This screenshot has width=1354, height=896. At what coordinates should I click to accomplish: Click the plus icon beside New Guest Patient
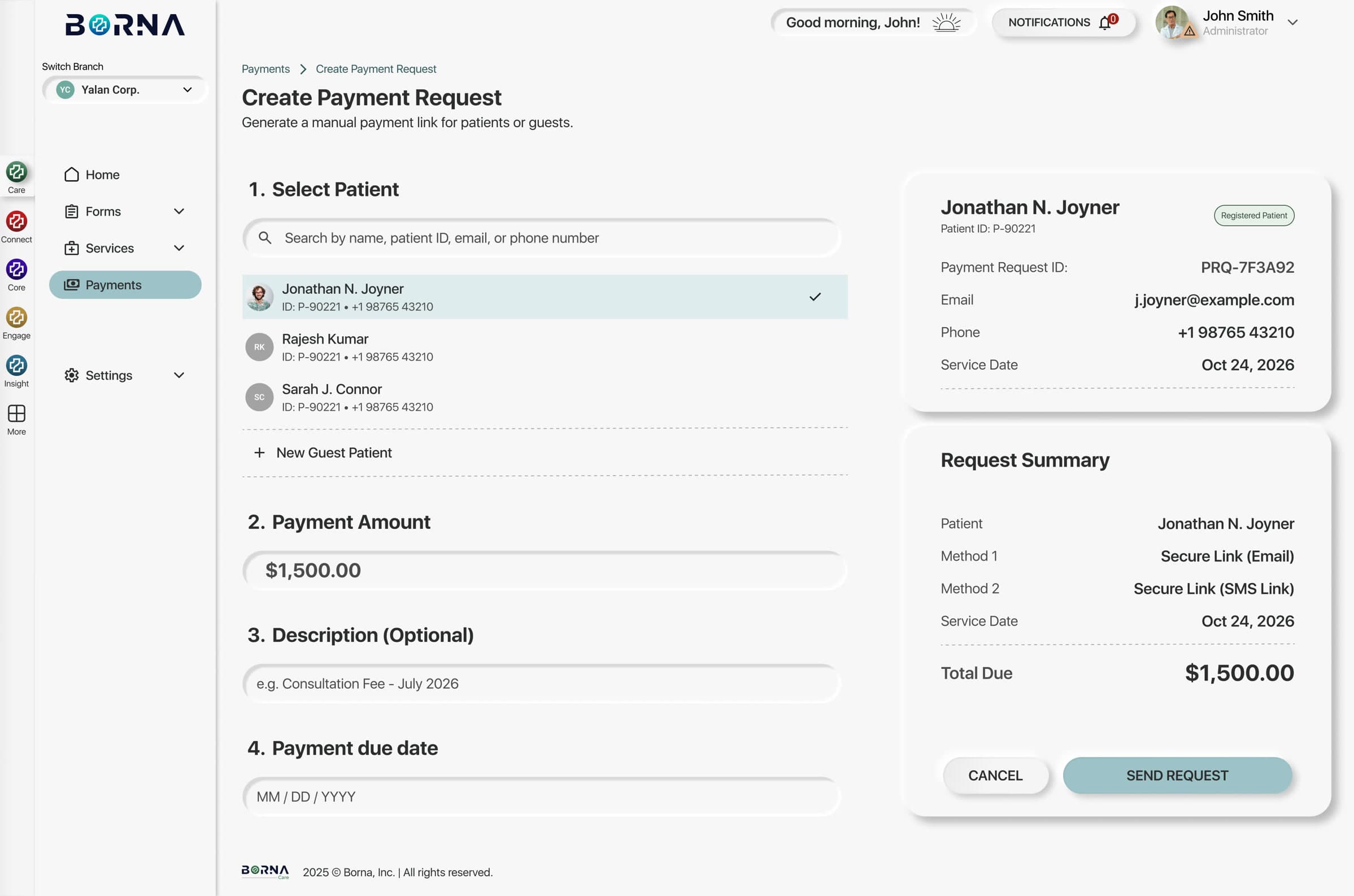(x=259, y=453)
